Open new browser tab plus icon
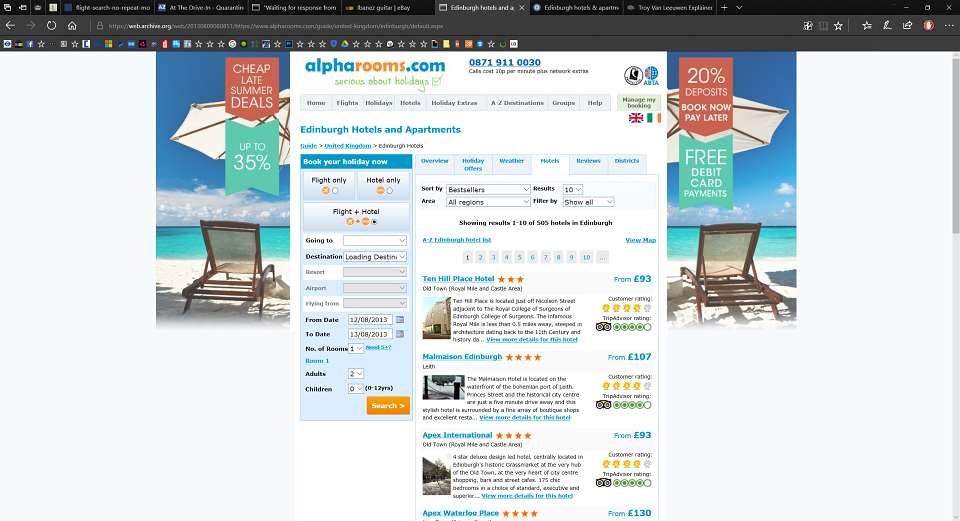Screen dimensions: 960x521 pyautogui.click(x=724, y=7)
